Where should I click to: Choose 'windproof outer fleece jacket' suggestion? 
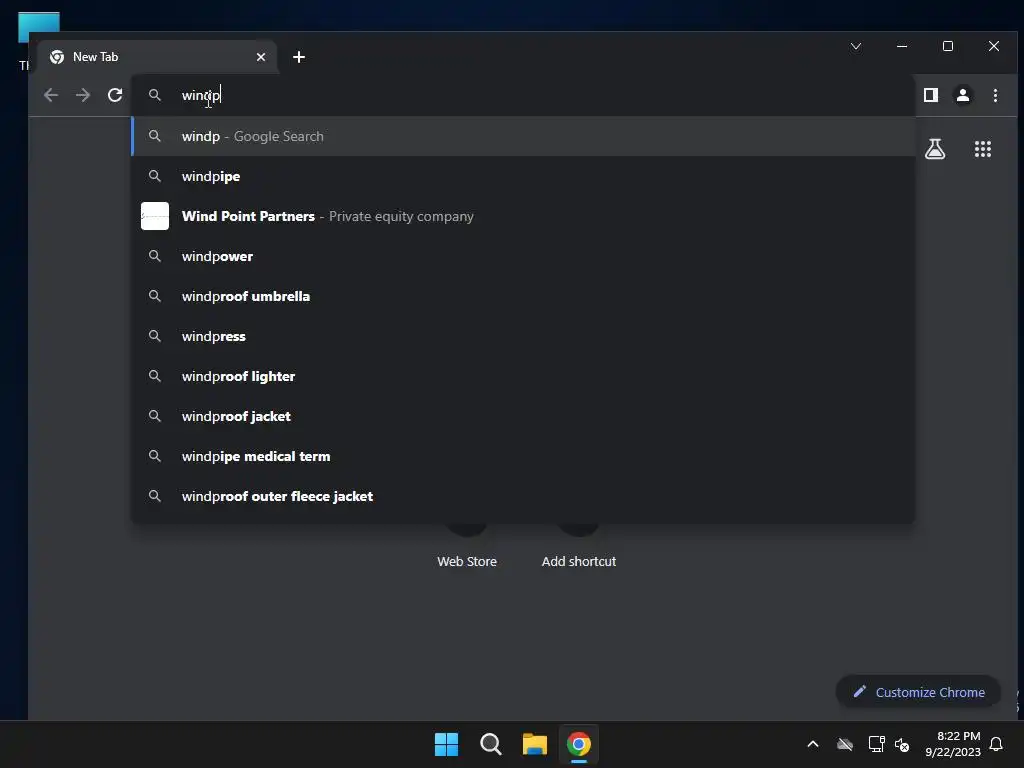522,496
